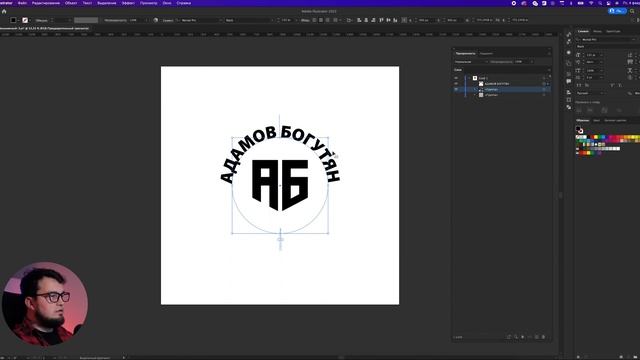Click Vertical Align Bottom icon
This screenshot has height=360, width=640.
click(395, 20)
